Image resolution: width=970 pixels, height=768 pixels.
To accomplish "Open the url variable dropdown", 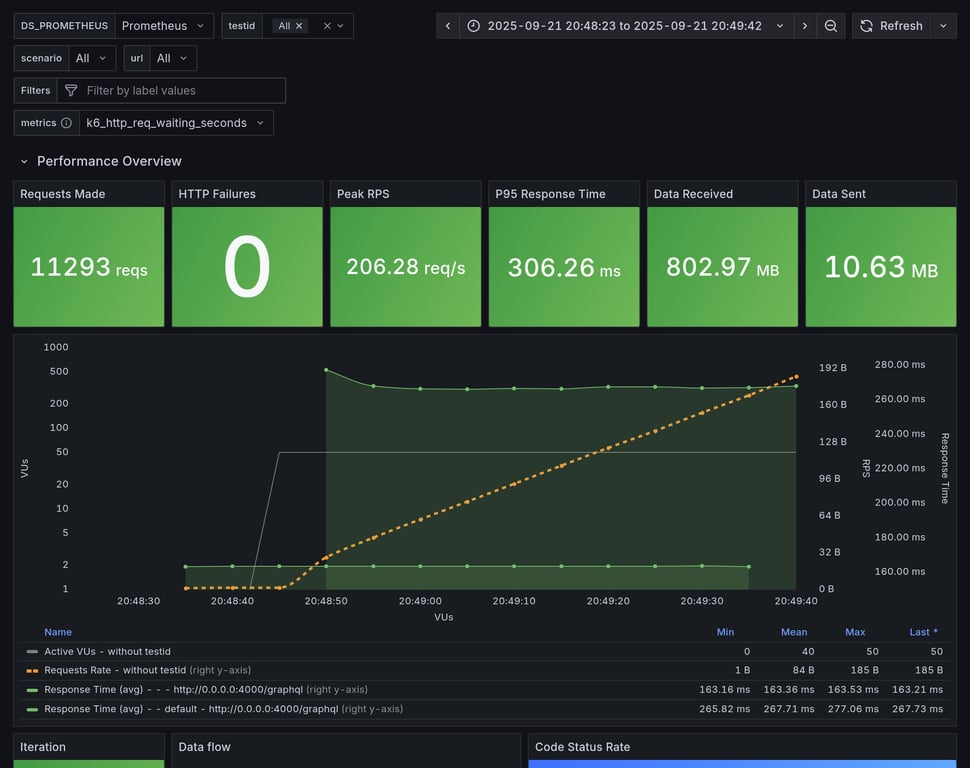I will [x=173, y=59].
